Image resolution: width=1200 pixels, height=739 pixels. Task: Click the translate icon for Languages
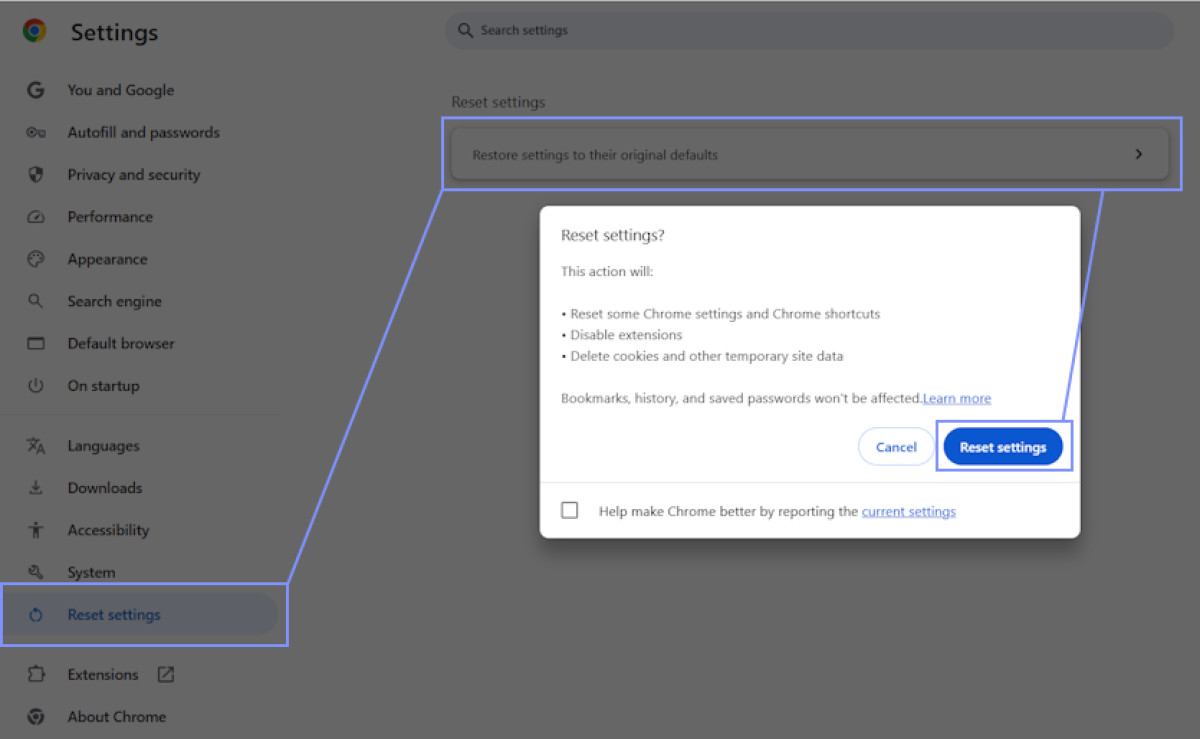pos(36,446)
